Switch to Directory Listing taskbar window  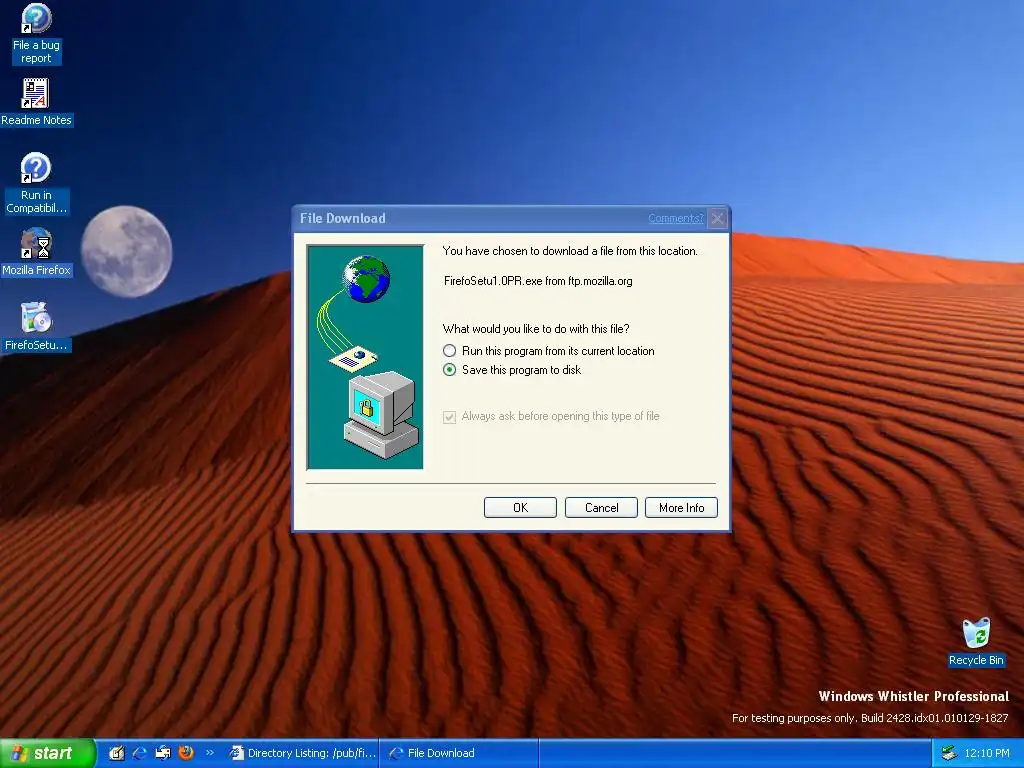click(302, 753)
